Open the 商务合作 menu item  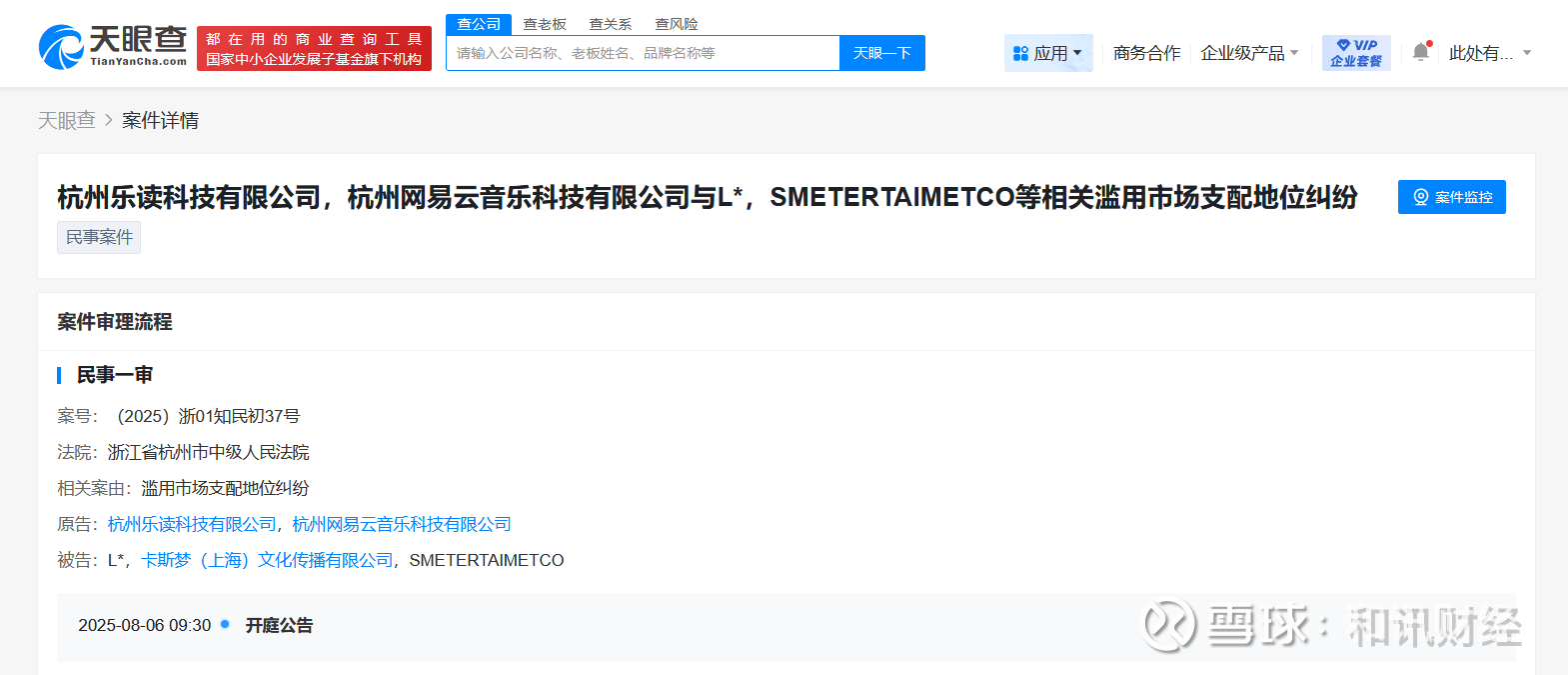[x=1146, y=53]
